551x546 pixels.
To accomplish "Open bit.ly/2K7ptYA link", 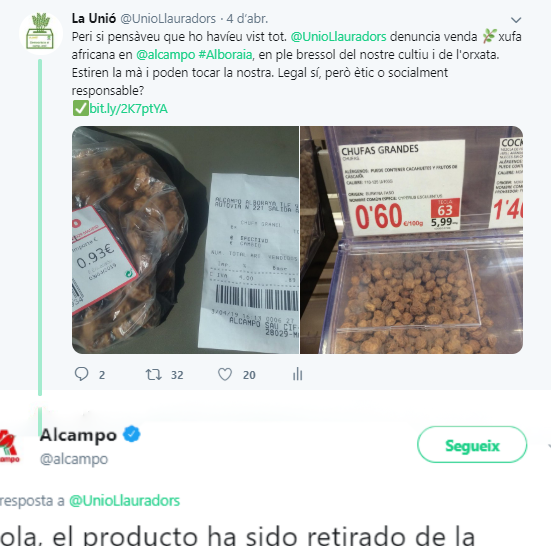I will click(x=128, y=109).
